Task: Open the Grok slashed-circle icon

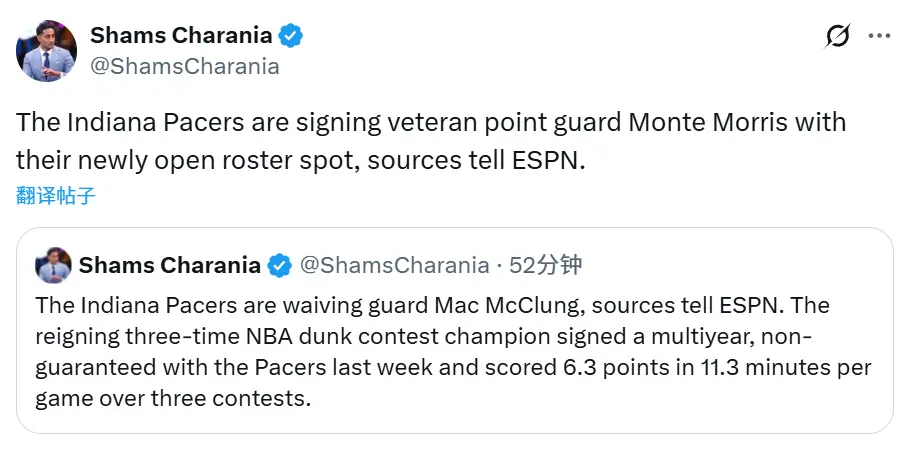Action: click(837, 37)
